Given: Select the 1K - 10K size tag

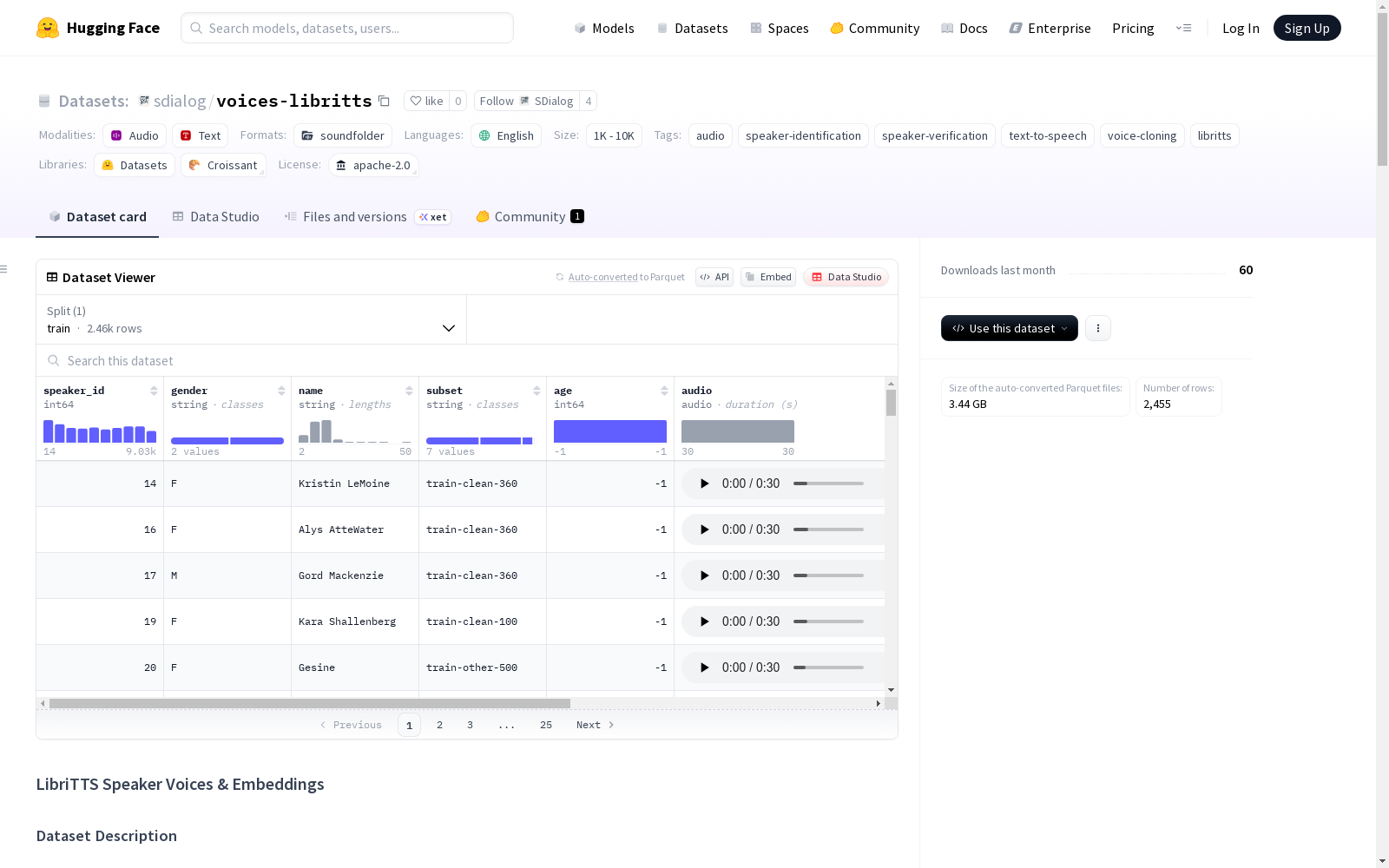Looking at the screenshot, I should click(614, 135).
